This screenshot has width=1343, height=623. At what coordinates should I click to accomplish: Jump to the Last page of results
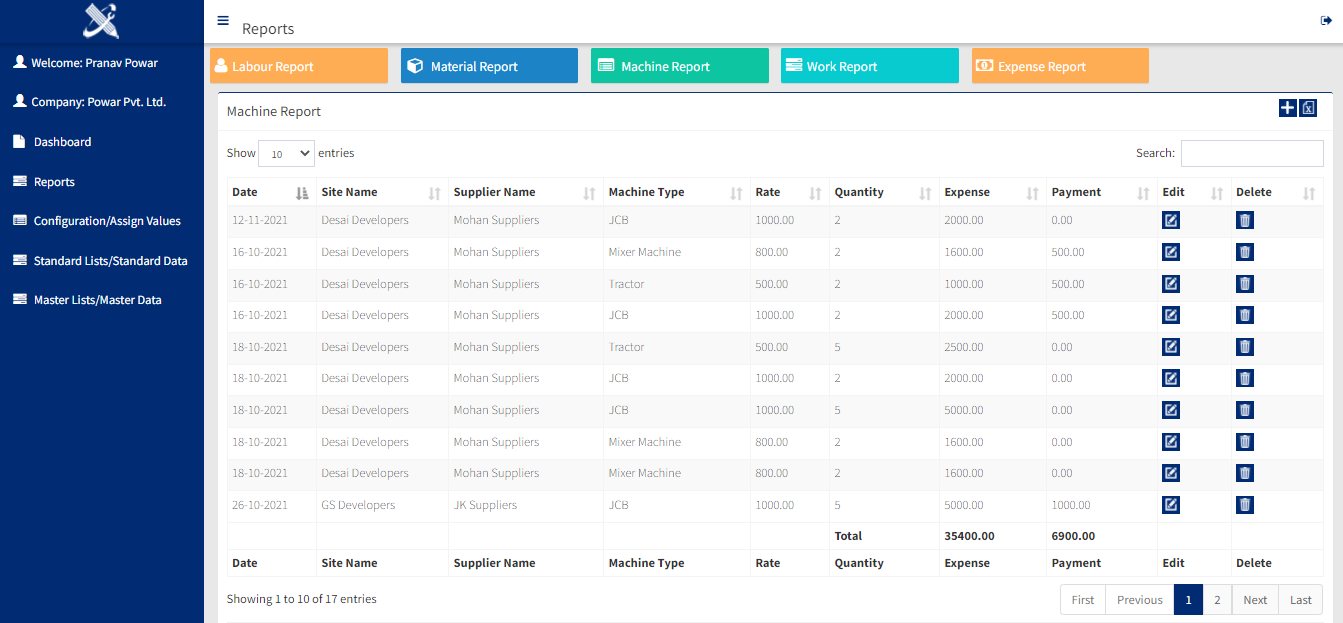pos(1301,600)
